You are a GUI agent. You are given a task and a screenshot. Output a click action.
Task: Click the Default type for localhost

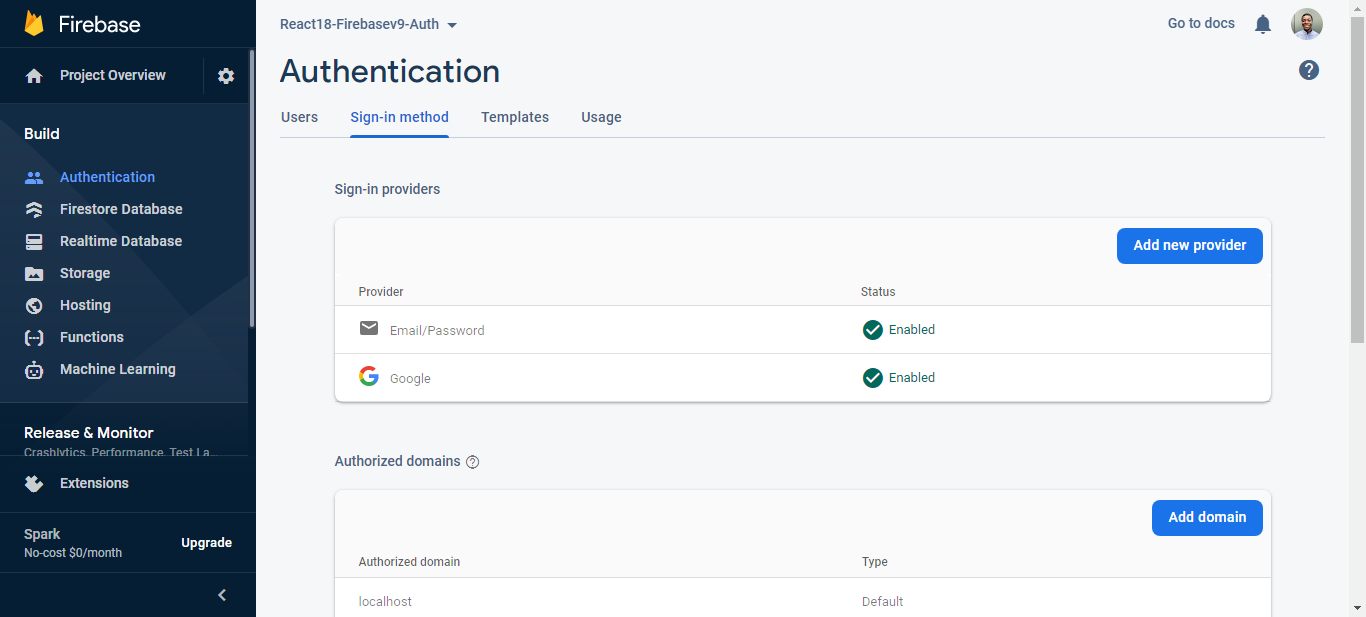point(883,602)
